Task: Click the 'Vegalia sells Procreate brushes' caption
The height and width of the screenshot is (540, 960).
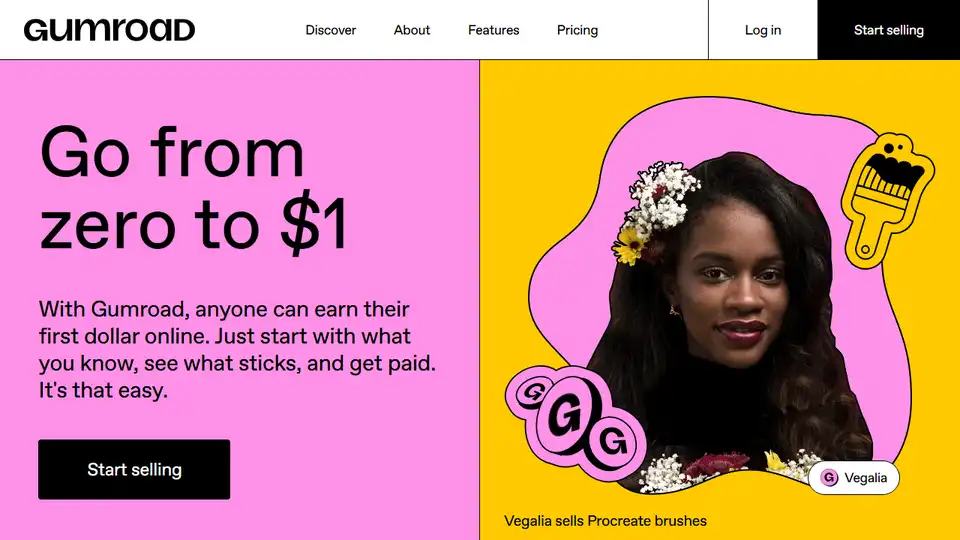Action: [x=606, y=521]
